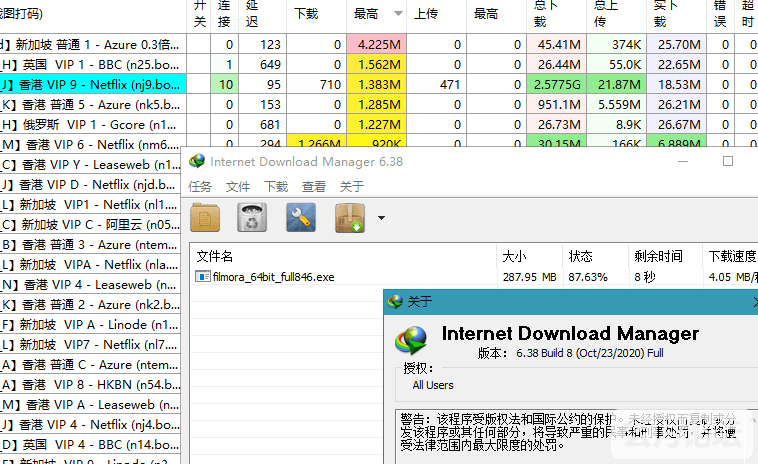Open the download folder icon in IDM toolbar
This screenshot has width=758, height=464.
click(x=205, y=218)
